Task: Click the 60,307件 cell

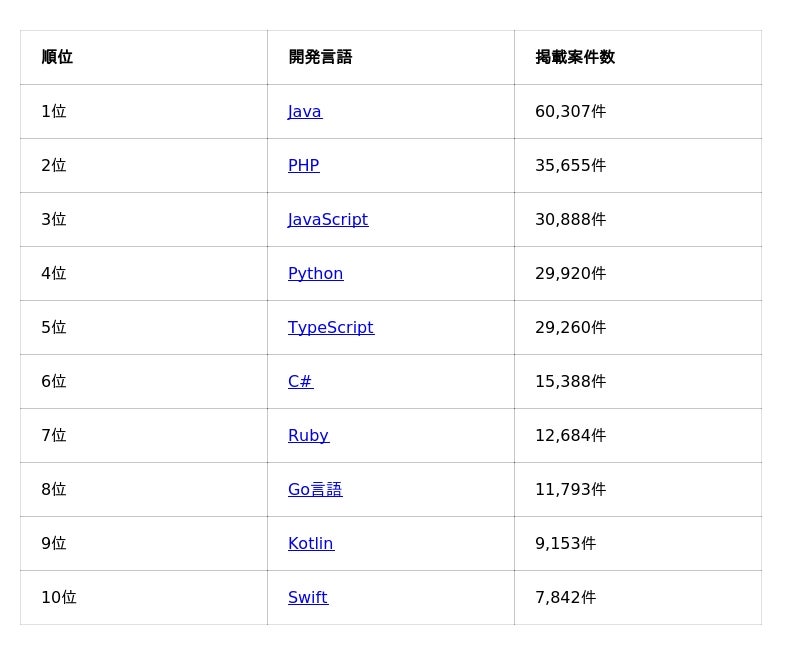Action: point(570,112)
